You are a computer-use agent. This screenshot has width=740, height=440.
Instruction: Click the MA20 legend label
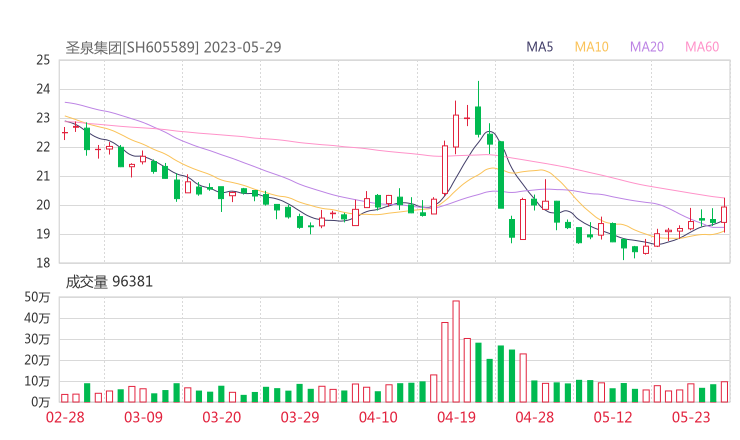click(x=647, y=47)
